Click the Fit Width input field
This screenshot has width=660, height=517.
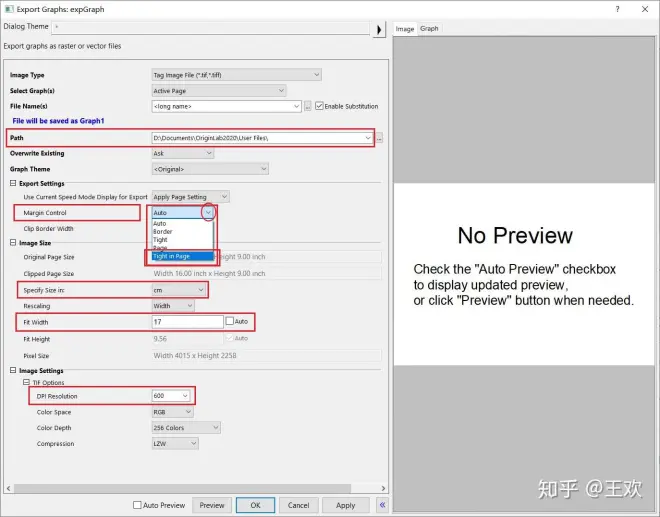[187, 322]
